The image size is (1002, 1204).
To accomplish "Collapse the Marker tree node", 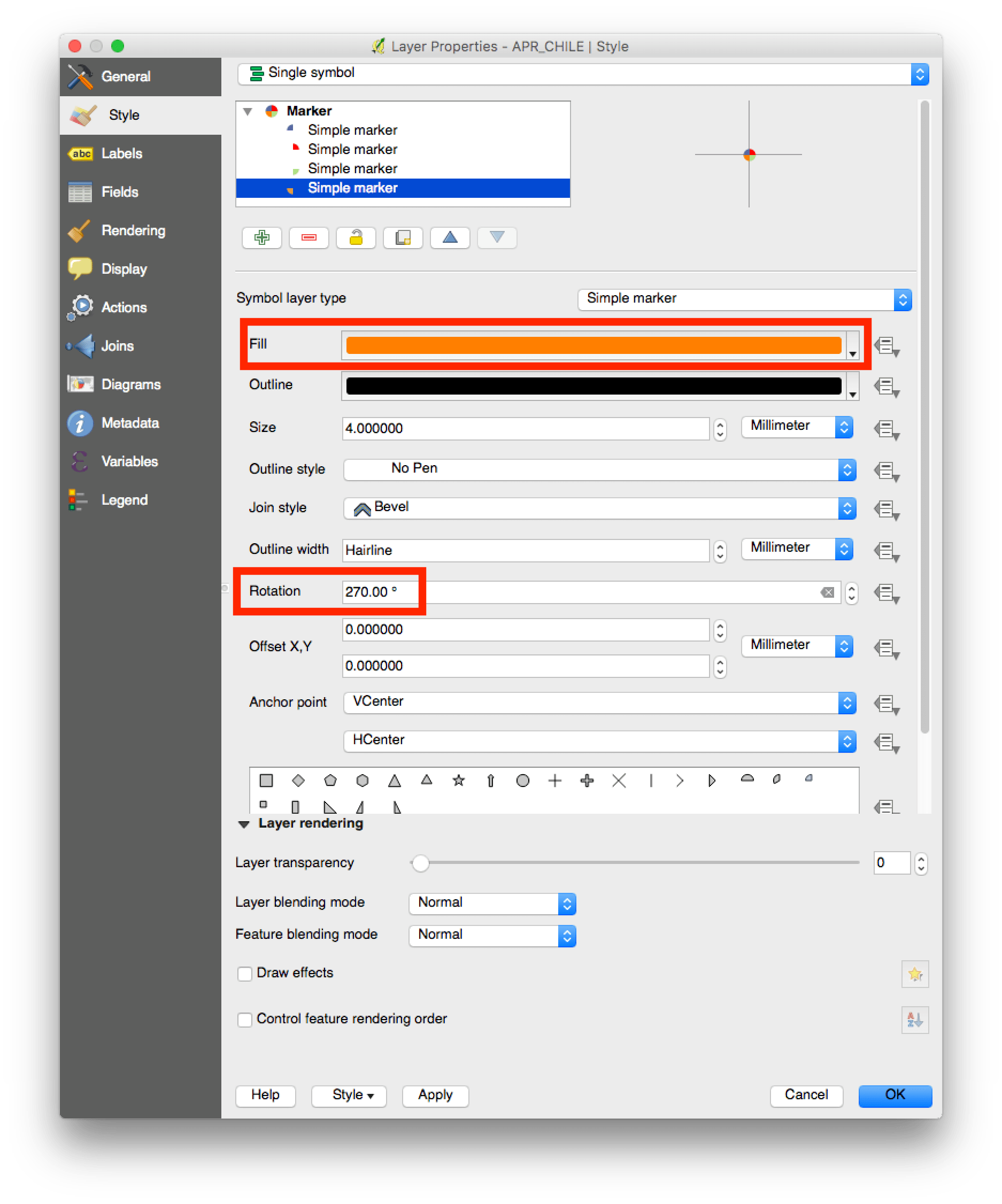I will (x=248, y=111).
